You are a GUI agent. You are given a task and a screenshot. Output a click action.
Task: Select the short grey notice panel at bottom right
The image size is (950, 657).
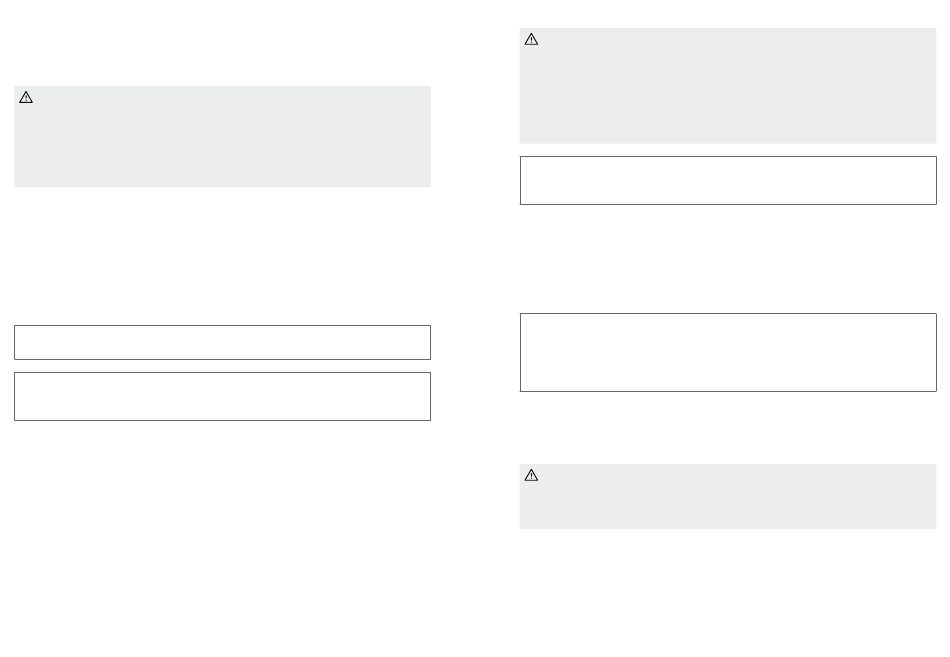click(728, 496)
